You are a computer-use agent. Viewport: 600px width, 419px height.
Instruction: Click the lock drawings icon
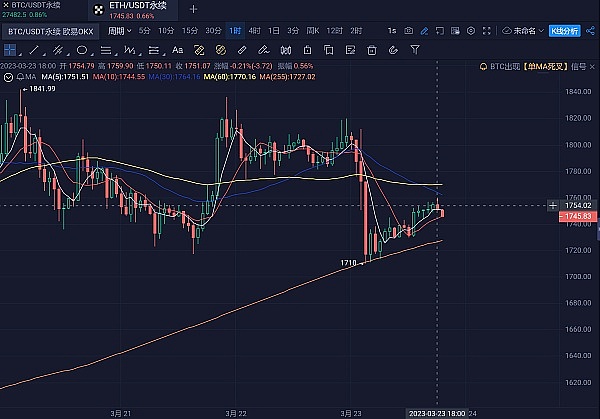coord(307,50)
